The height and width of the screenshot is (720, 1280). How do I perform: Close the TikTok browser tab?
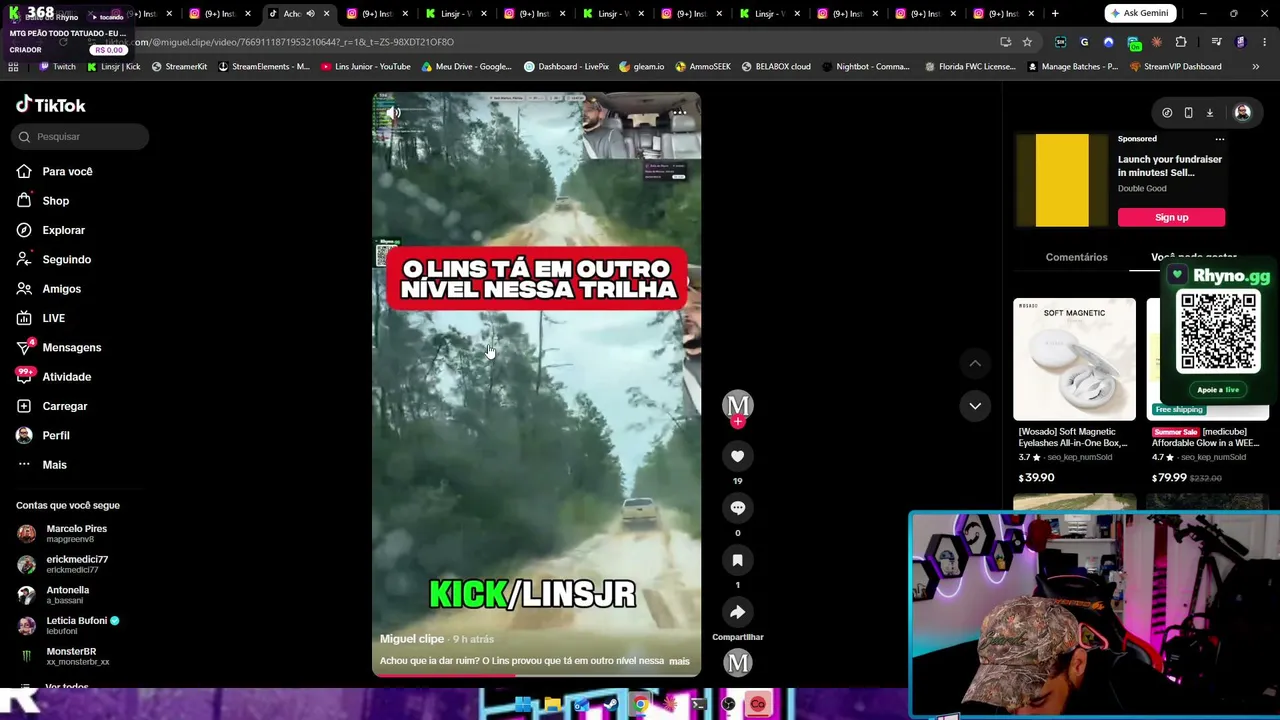[326, 14]
